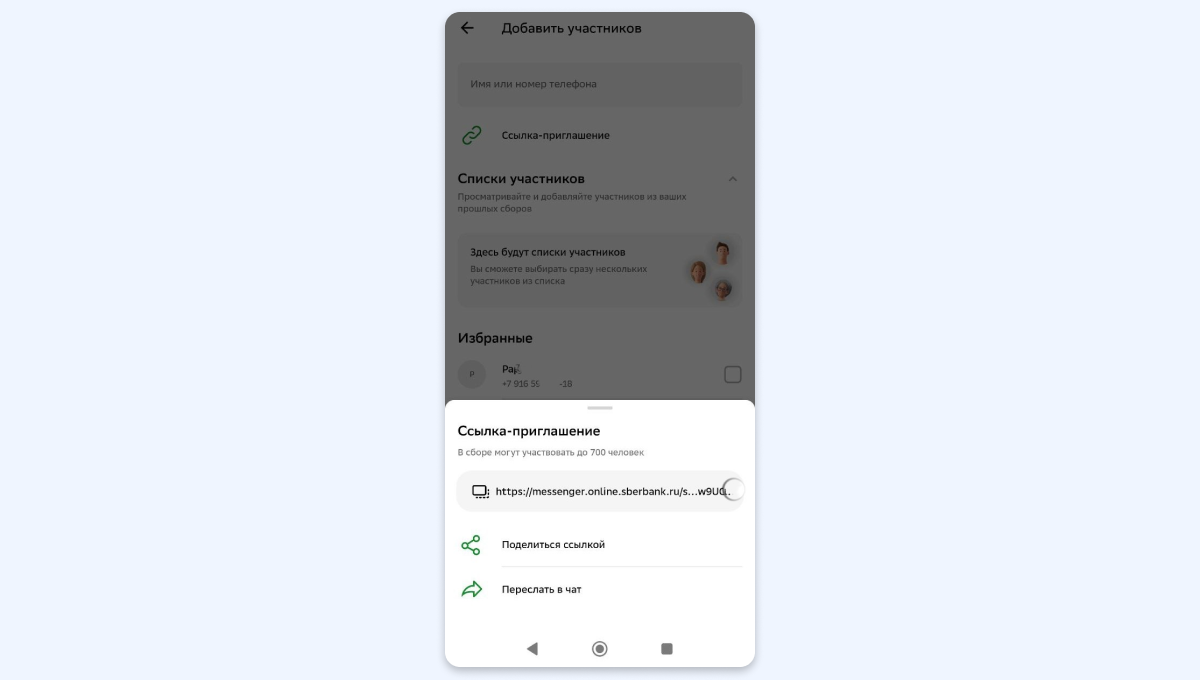
Task: Tap the Android back triangle button
Action: pyautogui.click(x=532, y=649)
